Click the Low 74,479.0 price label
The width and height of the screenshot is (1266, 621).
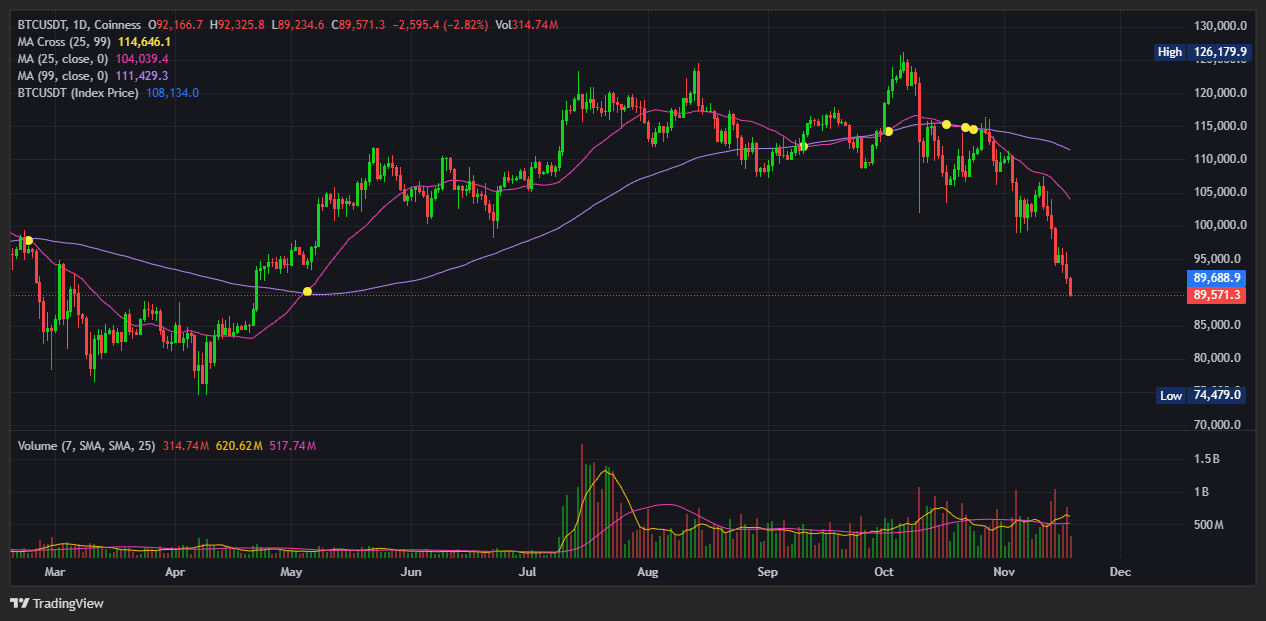coord(1203,395)
